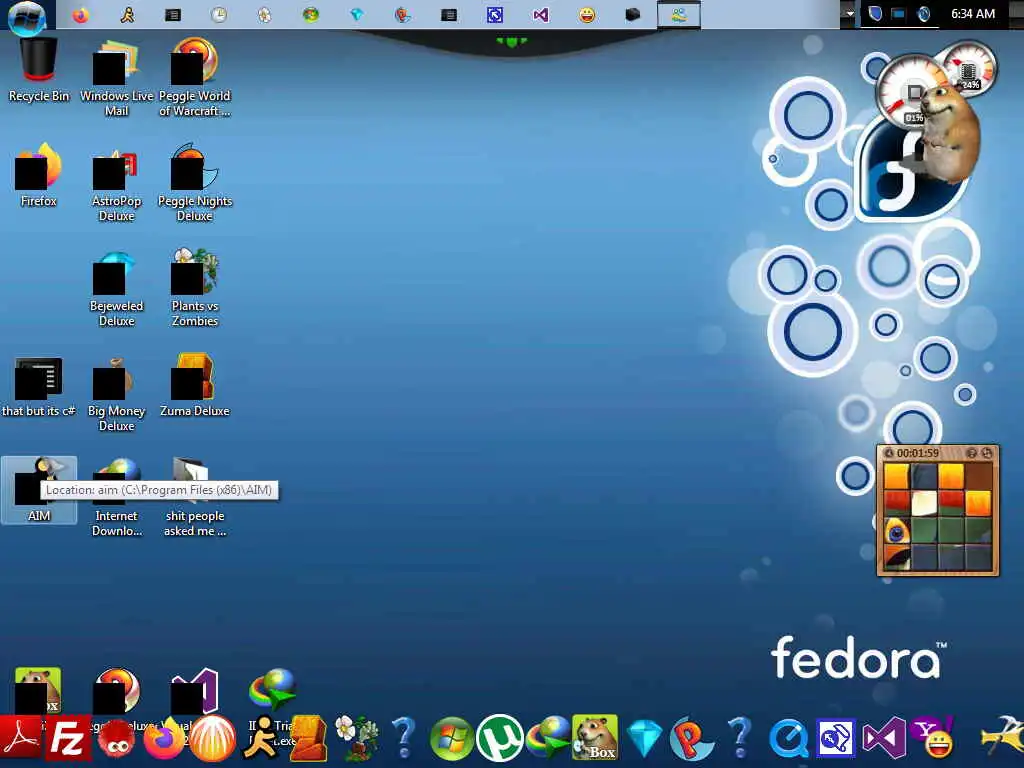Launch Windows Live Mail from the desktop
The width and height of the screenshot is (1024, 768).
pyautogui.click(x=116, y=77)
